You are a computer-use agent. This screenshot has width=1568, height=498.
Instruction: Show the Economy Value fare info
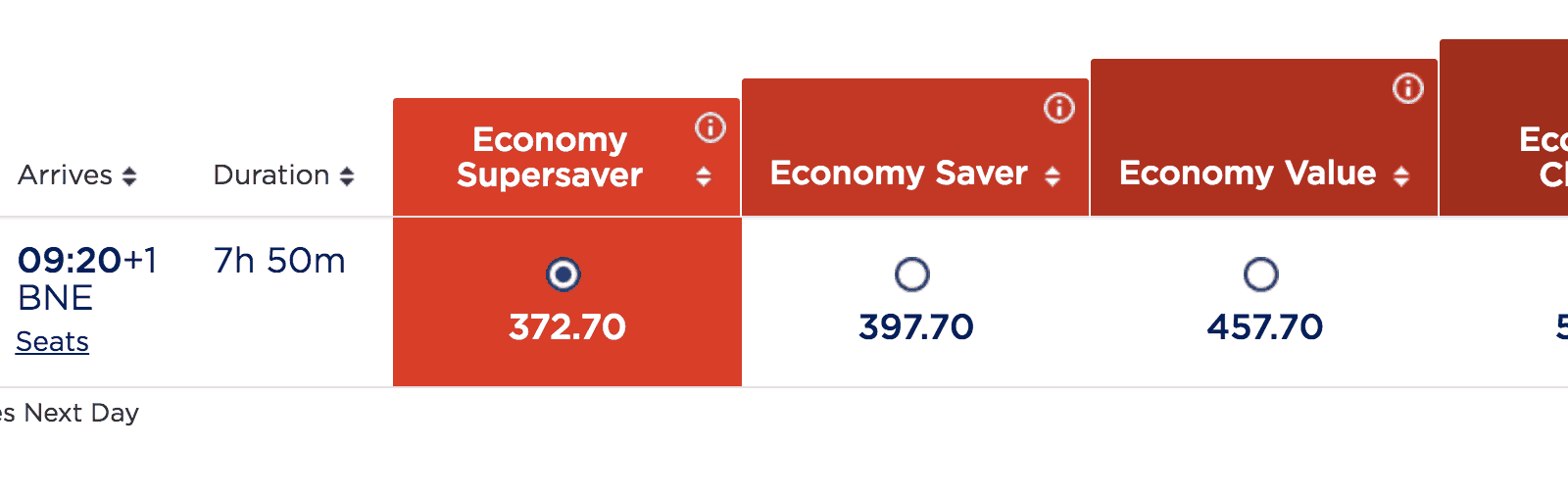(1407, 89)
